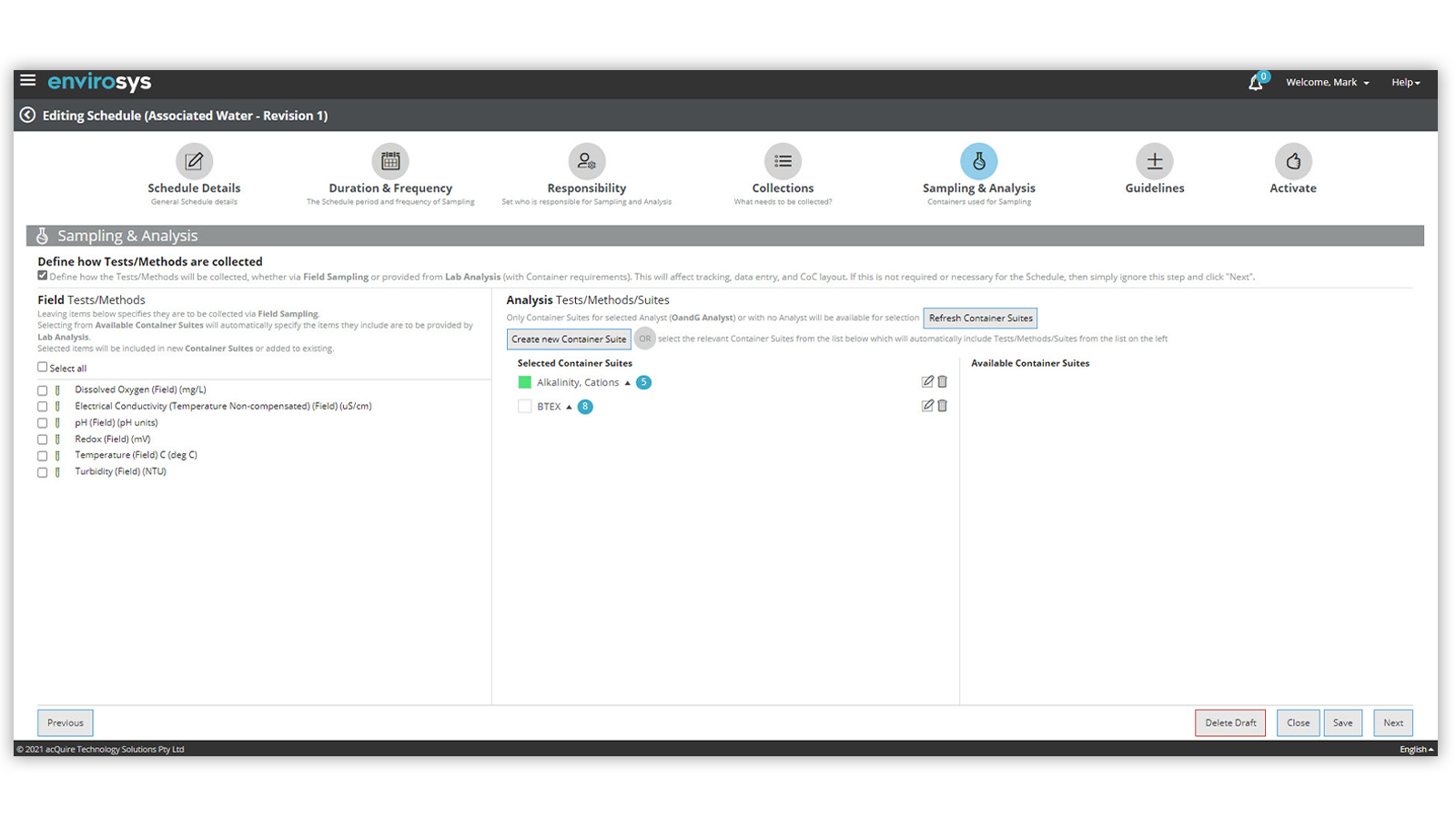Switch to the Collections step

[783, 162]
